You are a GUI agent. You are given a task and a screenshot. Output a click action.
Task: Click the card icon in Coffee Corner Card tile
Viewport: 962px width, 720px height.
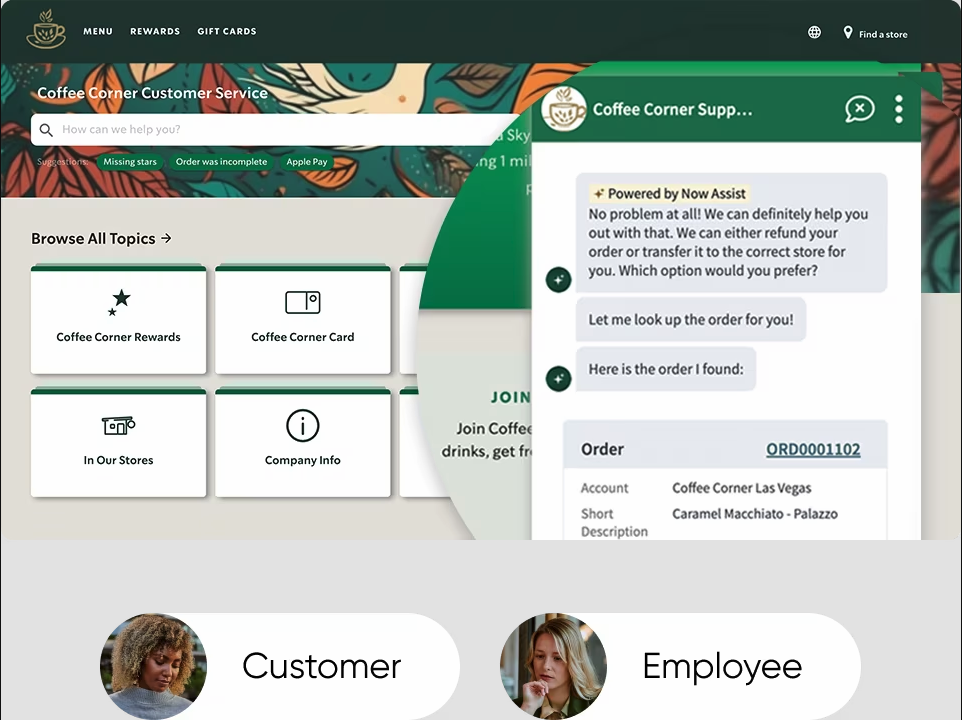tap(302, 302)
